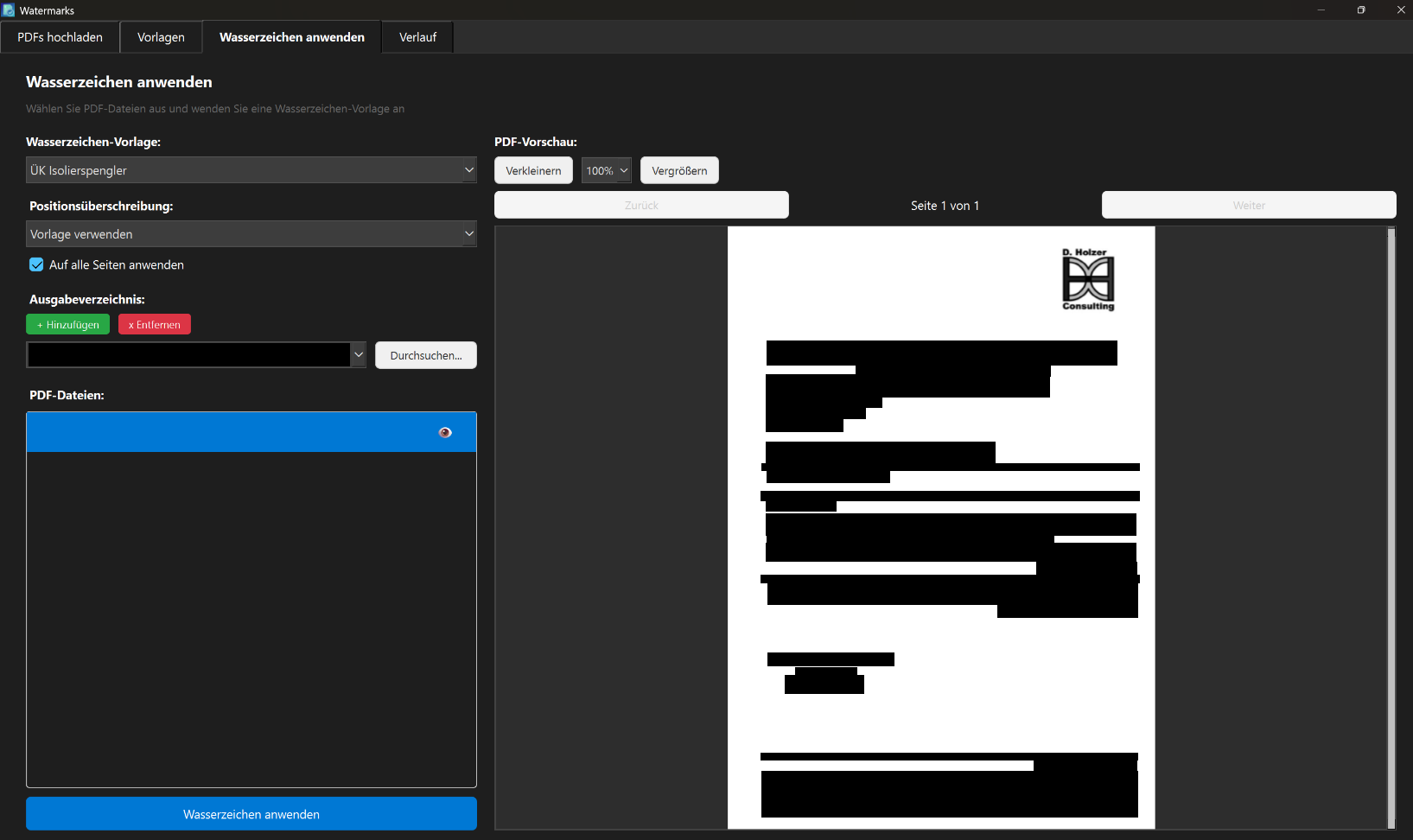
Task: Click the Watermarks app icon in title bar
Action: pyautogui.click(x=9, y=10)
